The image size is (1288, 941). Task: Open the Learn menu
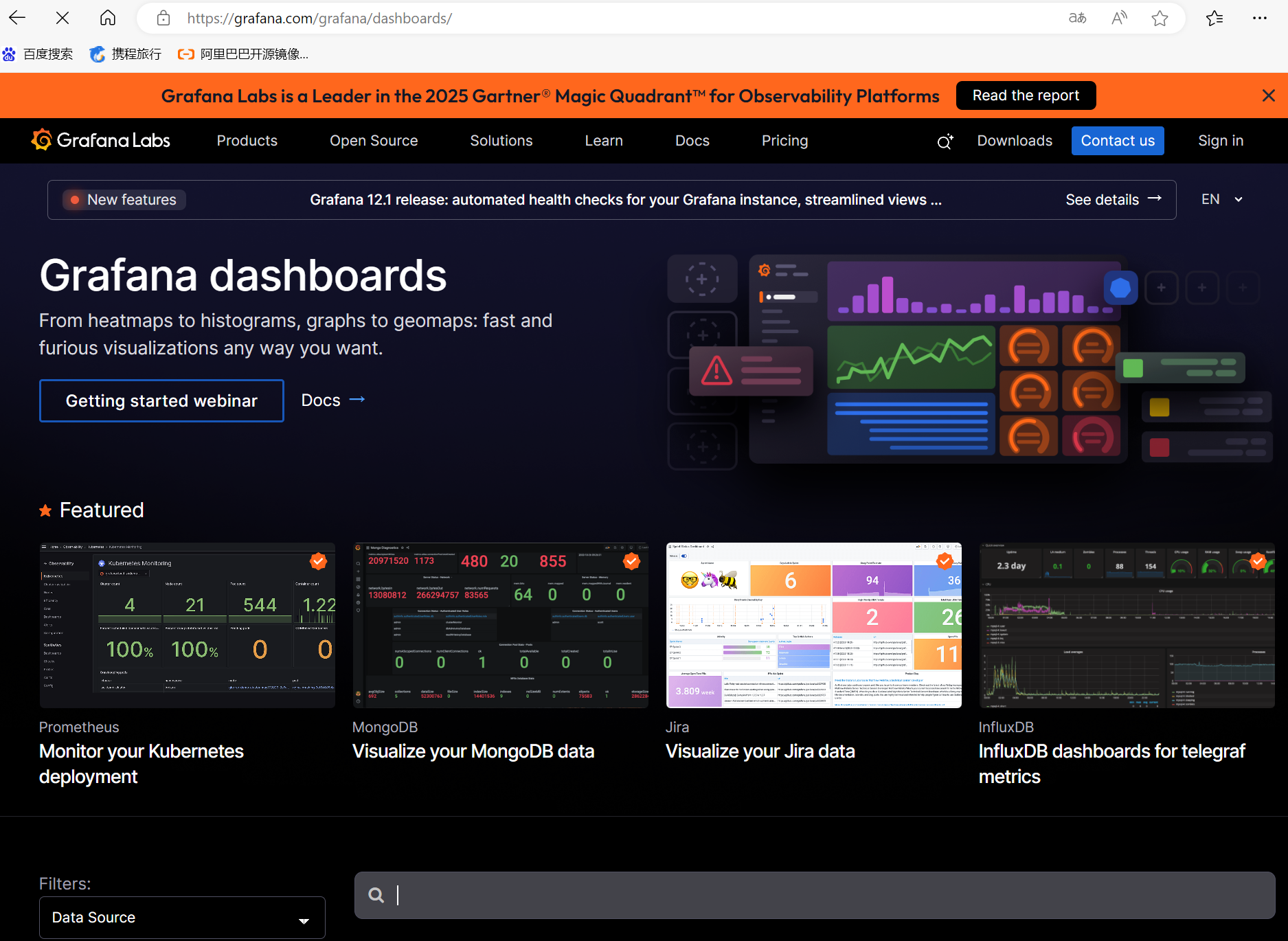604,141
